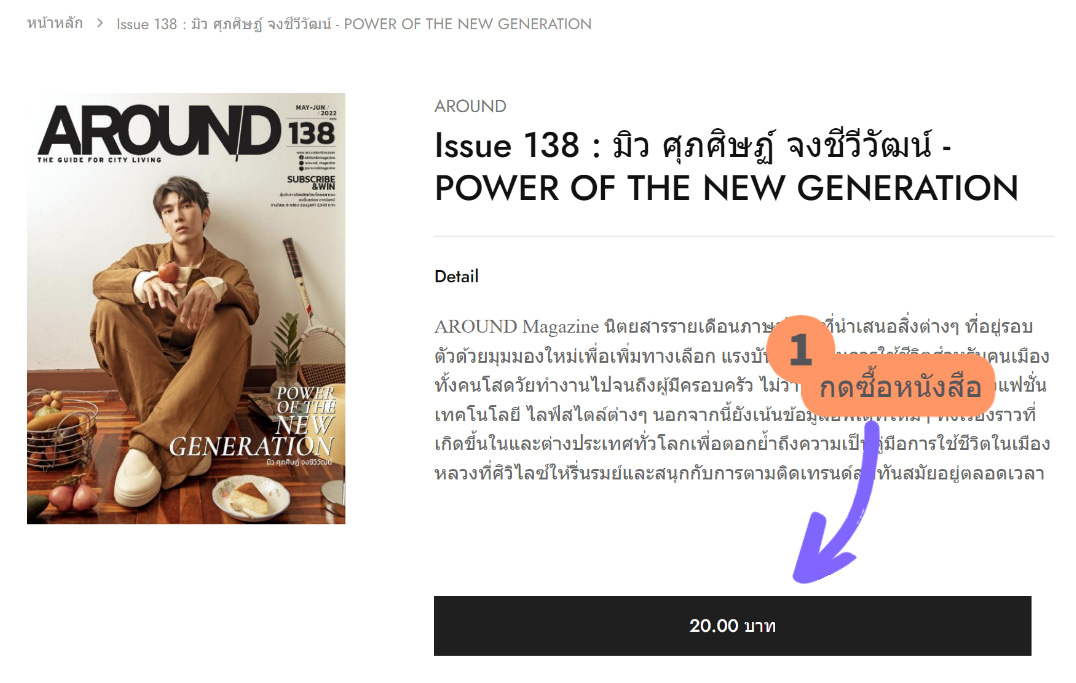Screen dimensions: 1076x683
Task: Click SUBSCRIBE & WIN text on cover
Action: 312,183
